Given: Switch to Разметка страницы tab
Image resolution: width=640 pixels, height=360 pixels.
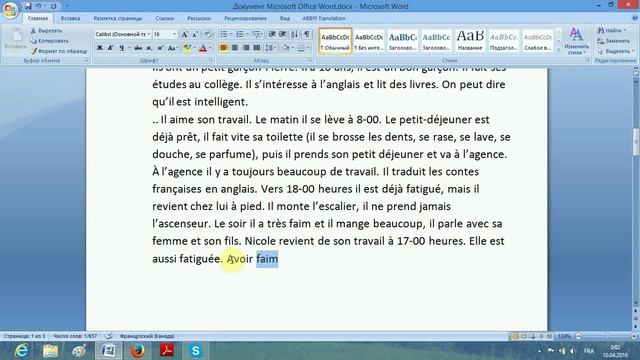Looking at the screenshot, I should click(x=118, y=18).
